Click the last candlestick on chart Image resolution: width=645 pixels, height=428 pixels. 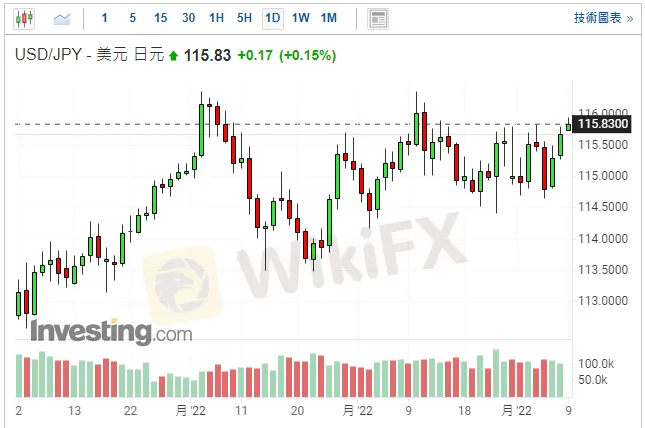[x=569, y=125]
